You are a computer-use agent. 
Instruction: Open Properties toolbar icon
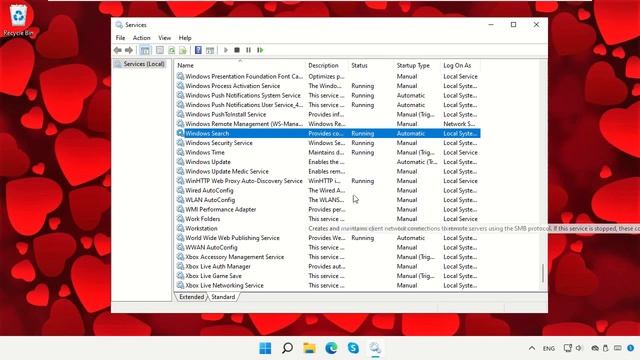point(160,50)
